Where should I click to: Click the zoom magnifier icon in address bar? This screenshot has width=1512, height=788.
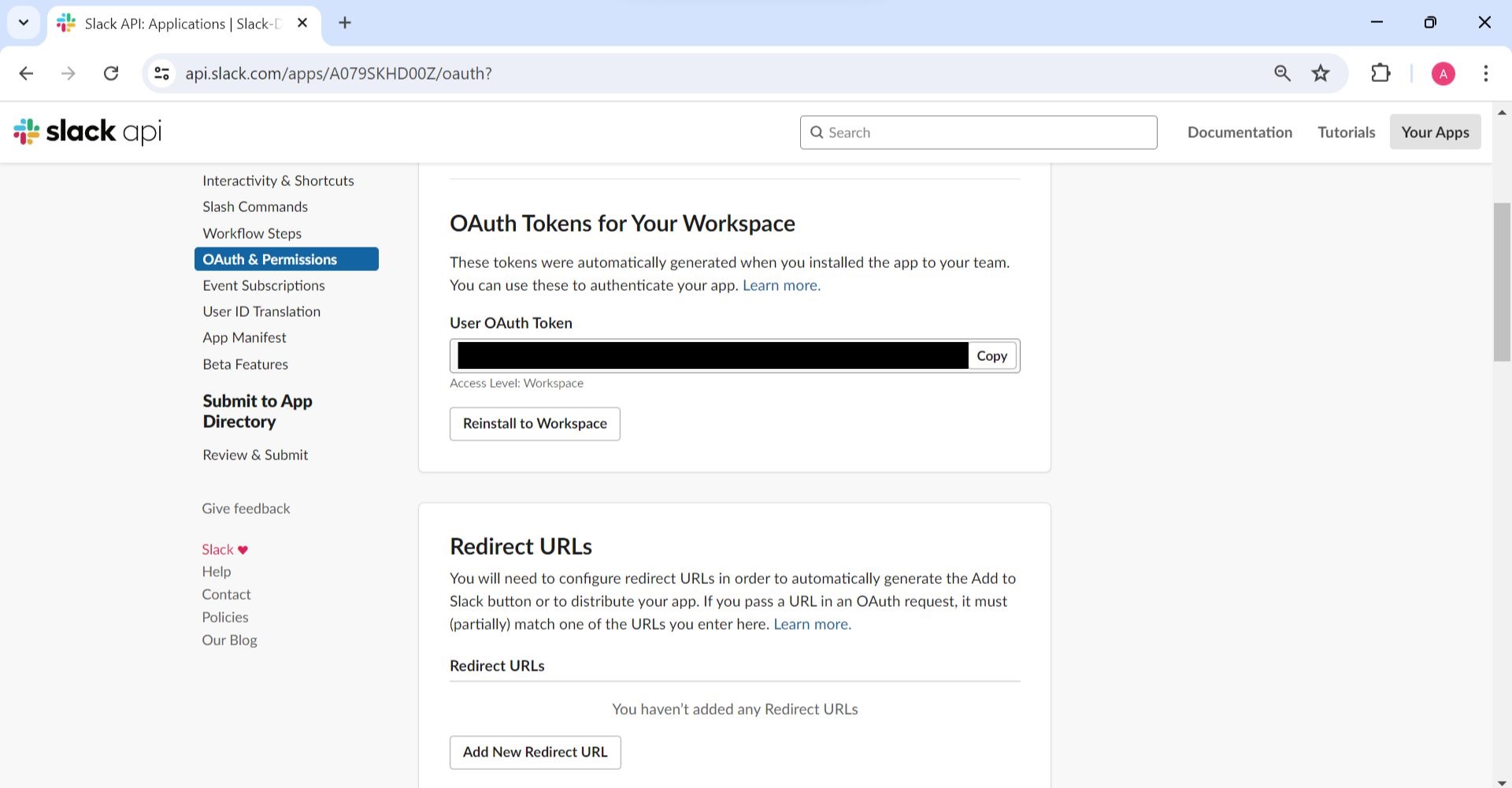click(1282, 73)
